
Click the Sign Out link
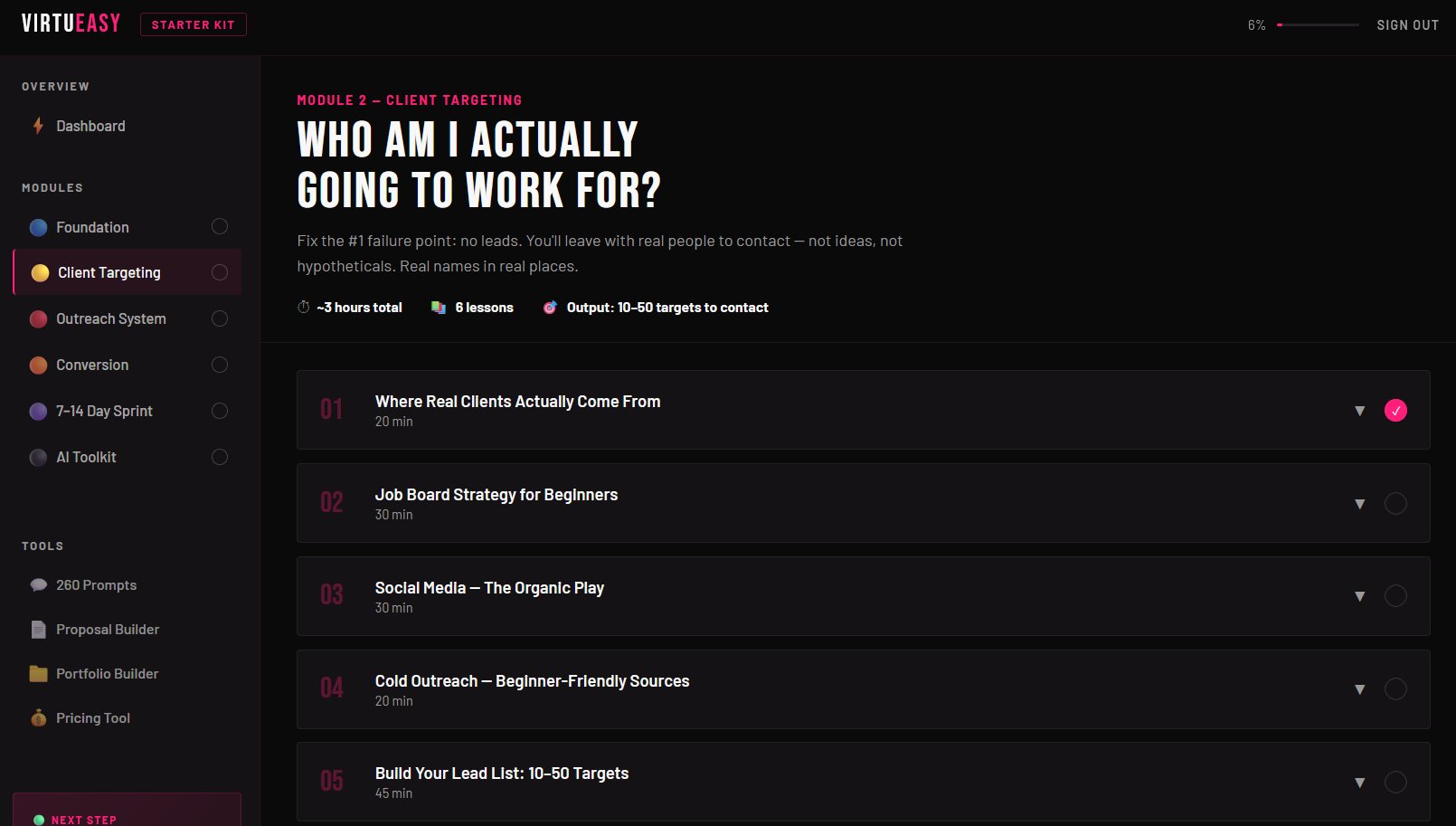point(1407,25)
